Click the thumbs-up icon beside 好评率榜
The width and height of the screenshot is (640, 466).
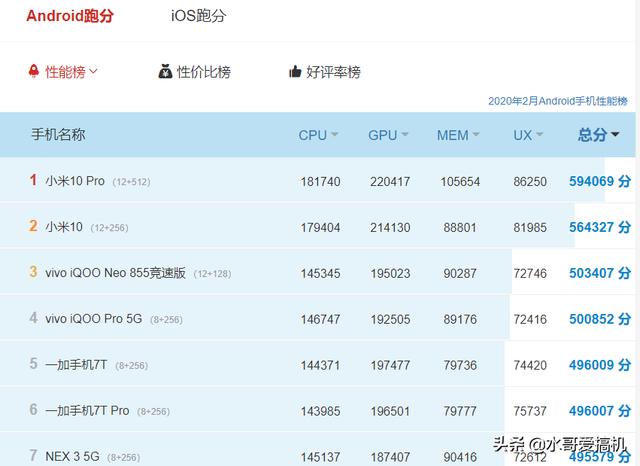(295, 72)
